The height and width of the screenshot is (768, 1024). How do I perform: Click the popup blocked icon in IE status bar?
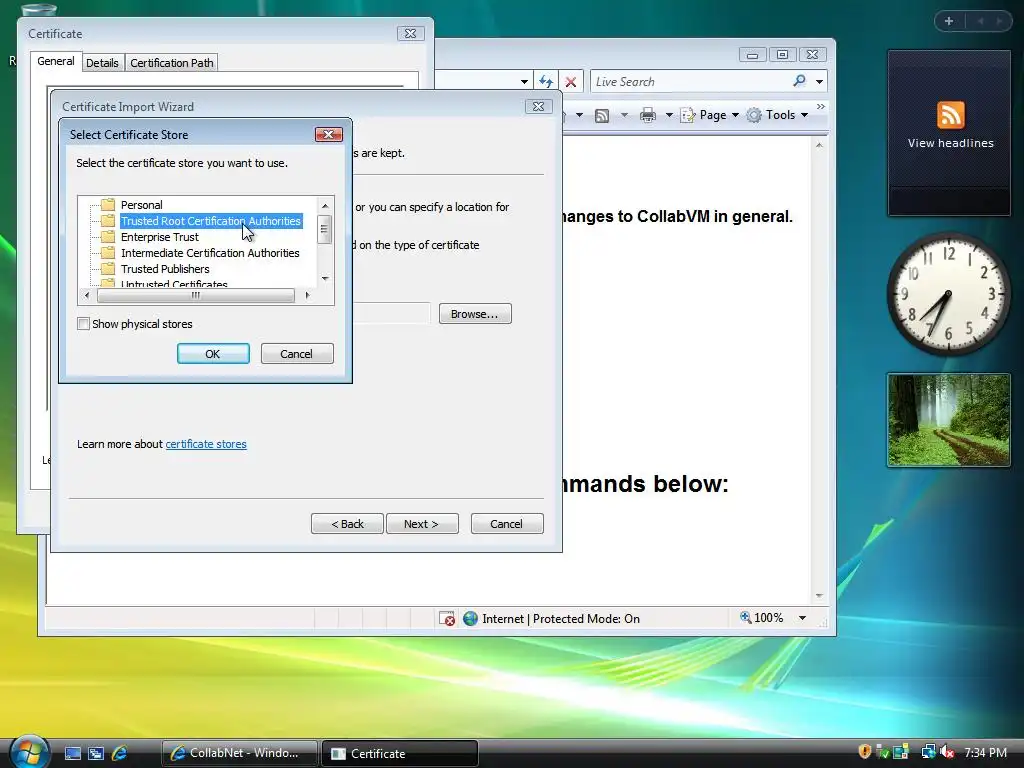coord(447,618)
